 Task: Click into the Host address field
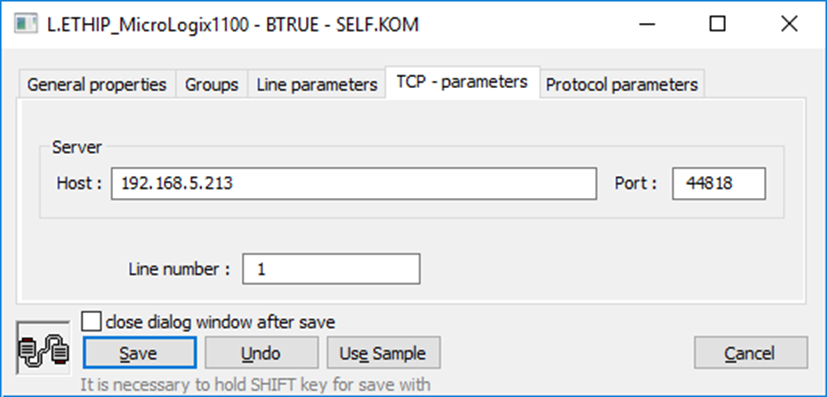pos(354,183)
